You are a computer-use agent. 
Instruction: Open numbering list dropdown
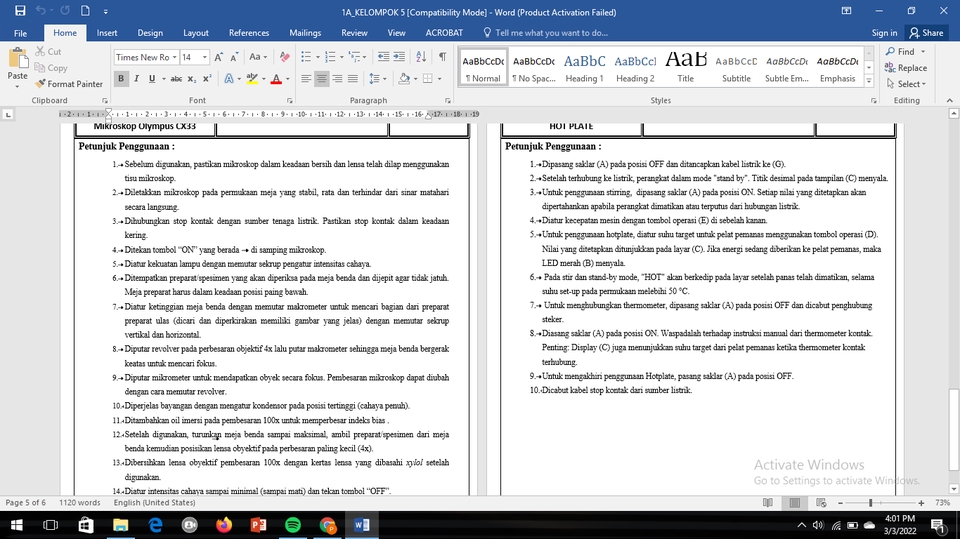[x=341, y=57]
